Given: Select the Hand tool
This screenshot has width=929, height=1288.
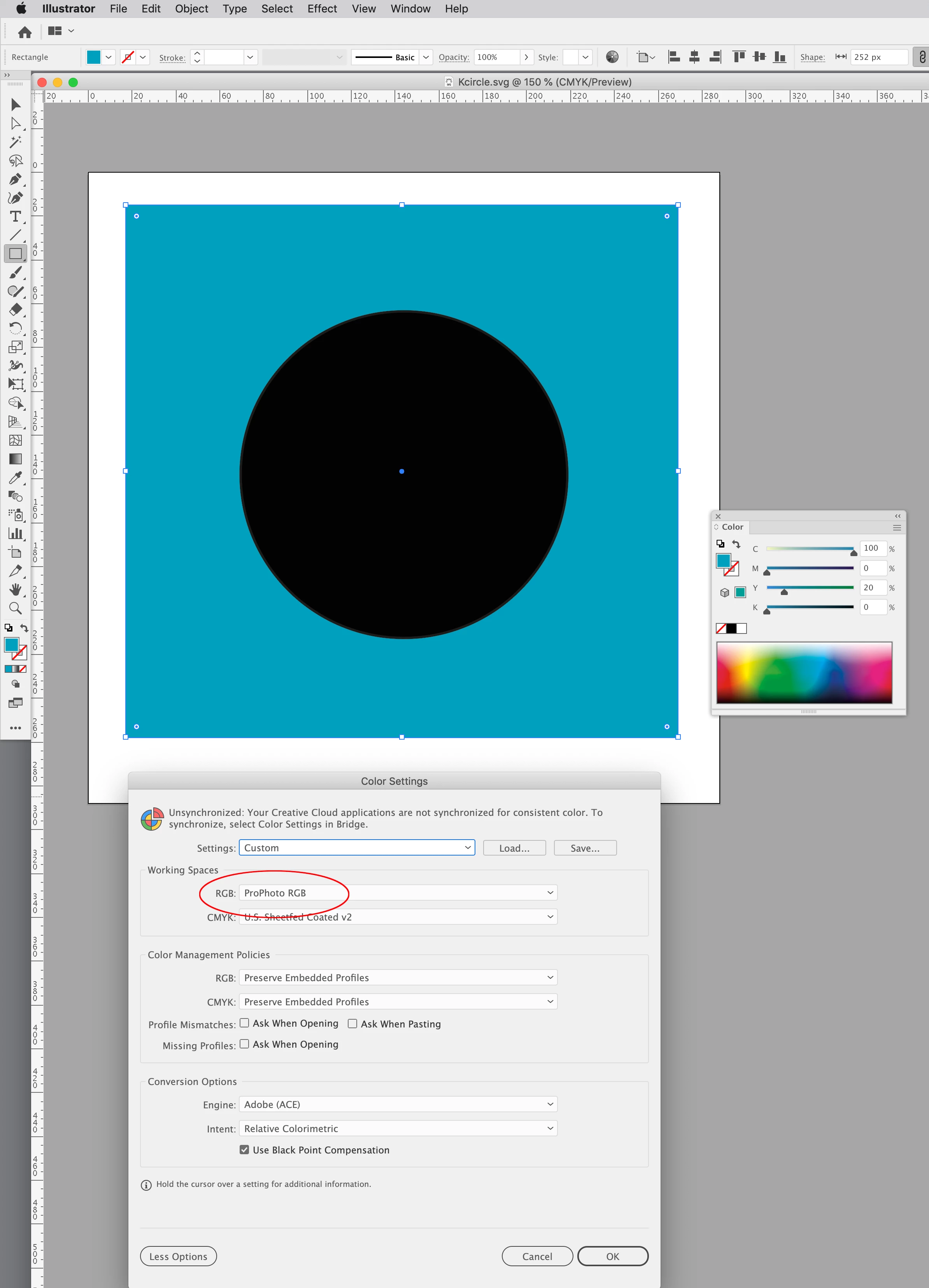Looking at the screenshot, I should 15,590.
